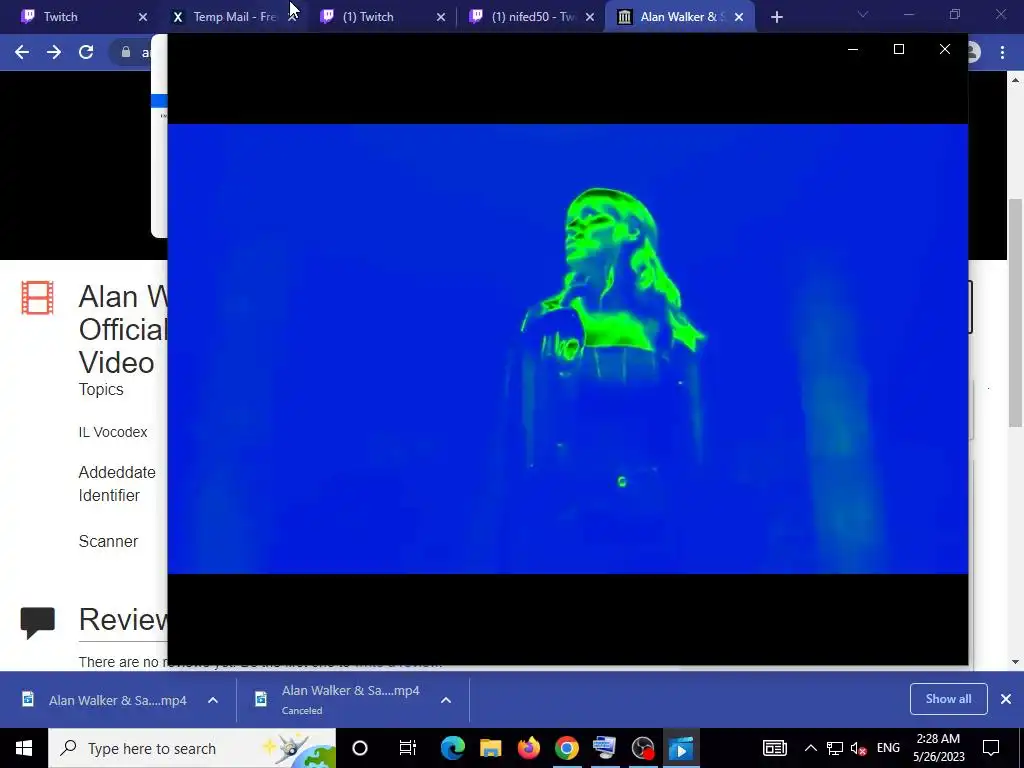This screenshot has height=768, width=1024.
Task: Click the page scrollbar down arrow
Action: tap(1016, 662)
